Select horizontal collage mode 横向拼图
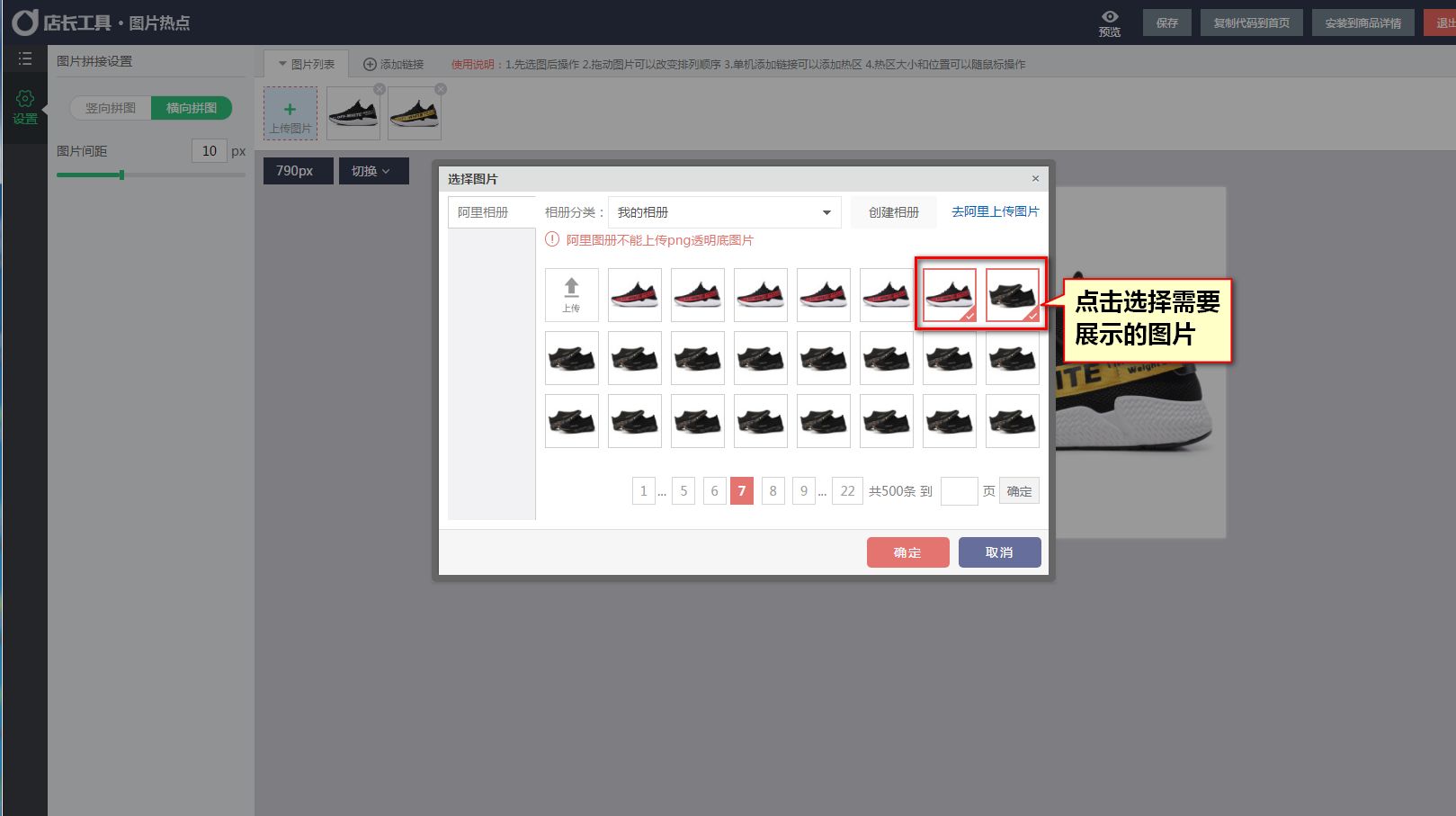The width and height of the screenshot is (1456, 816). pyautogui.click(x=192, y=108)
